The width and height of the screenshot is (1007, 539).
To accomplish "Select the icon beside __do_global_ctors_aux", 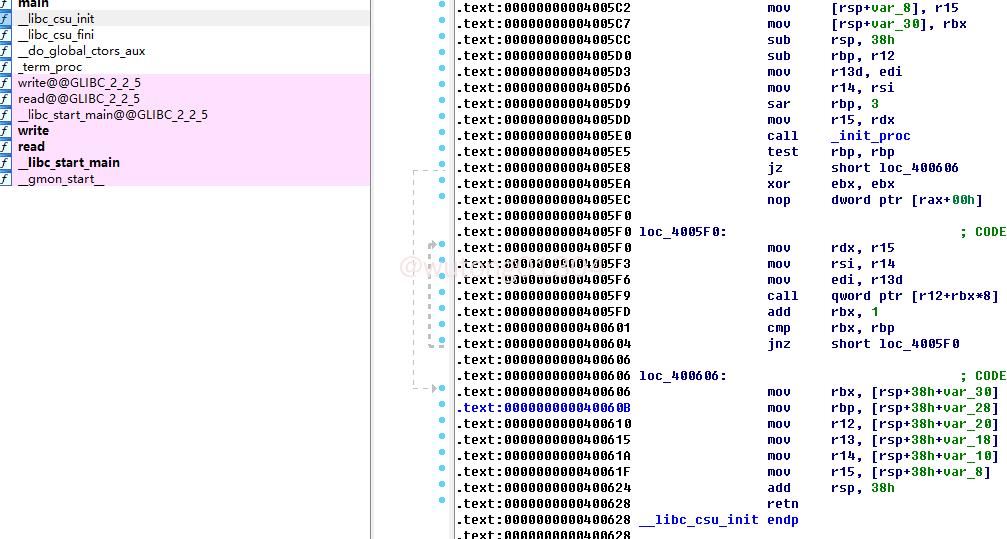I will tap(5, 51).
